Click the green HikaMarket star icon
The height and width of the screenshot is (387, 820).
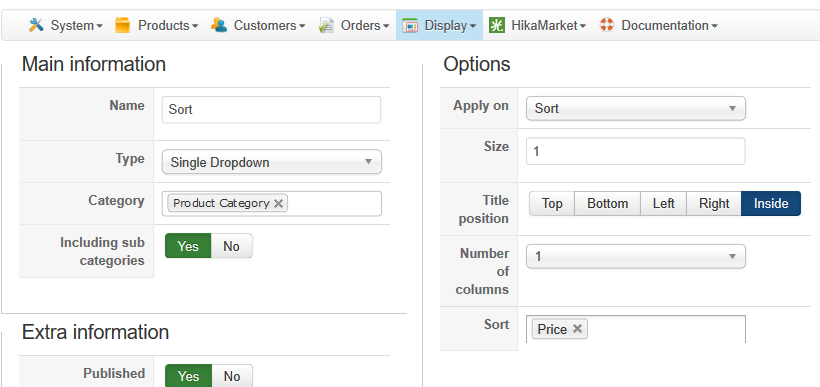(497, 25)
